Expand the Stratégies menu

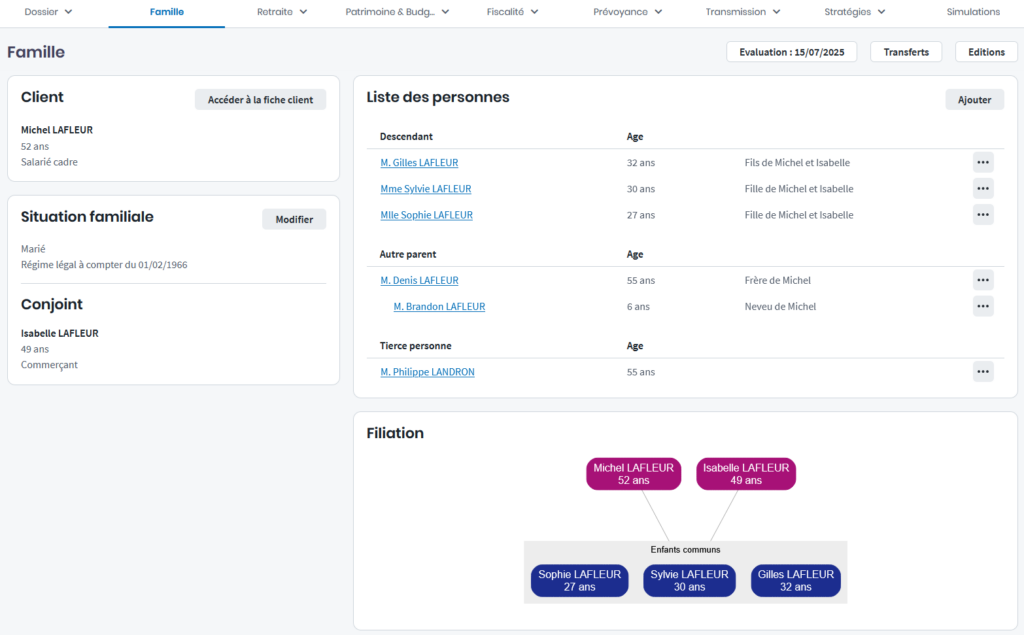point(854,12)
